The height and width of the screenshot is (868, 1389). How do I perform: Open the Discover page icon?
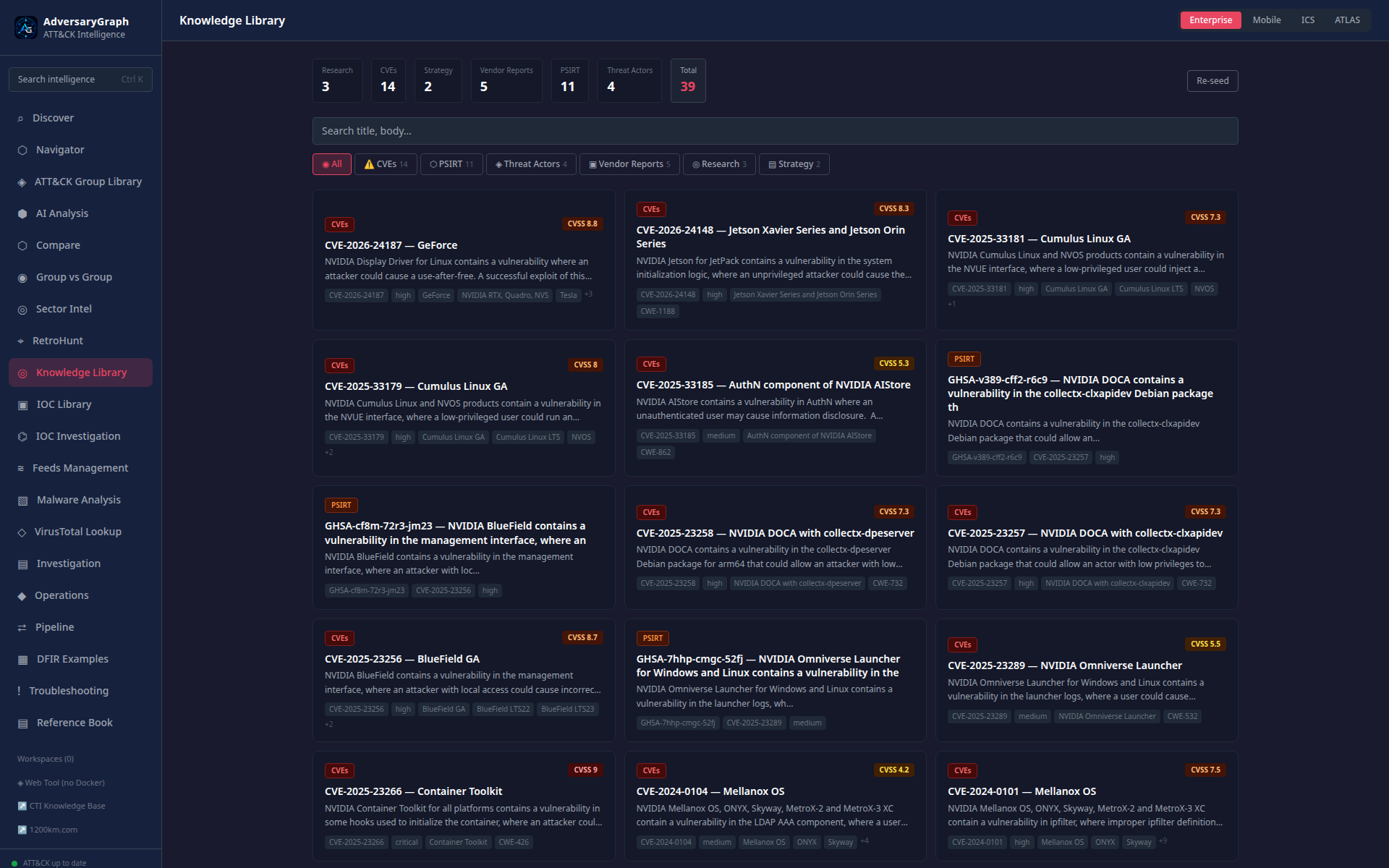tap(20, 119)
